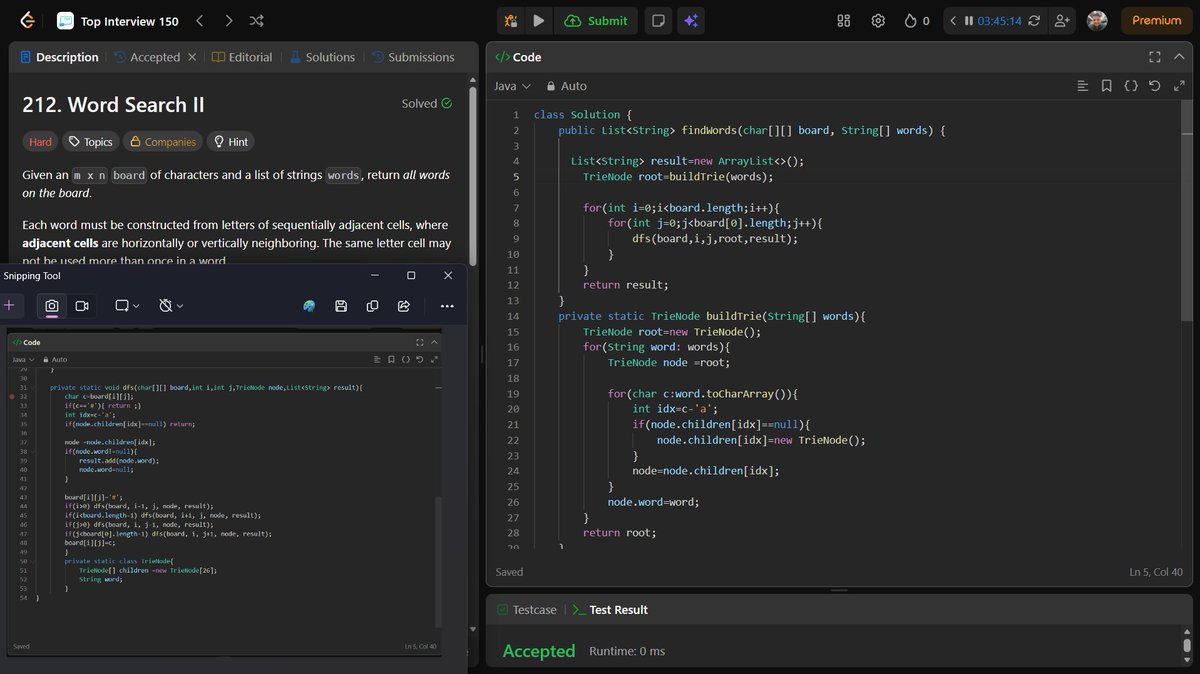Open the Java language dropdown
The width and height of the screenshot is (1200, 674).
512,86
